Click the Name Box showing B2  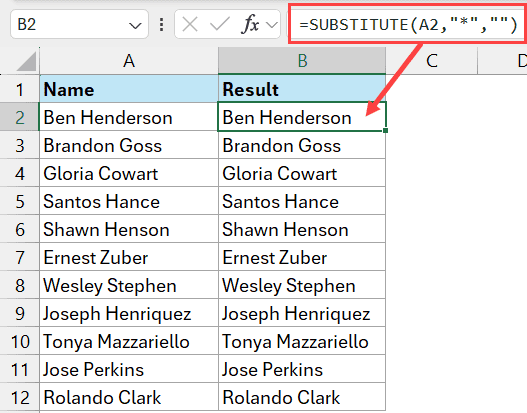(x=79, y=24)
